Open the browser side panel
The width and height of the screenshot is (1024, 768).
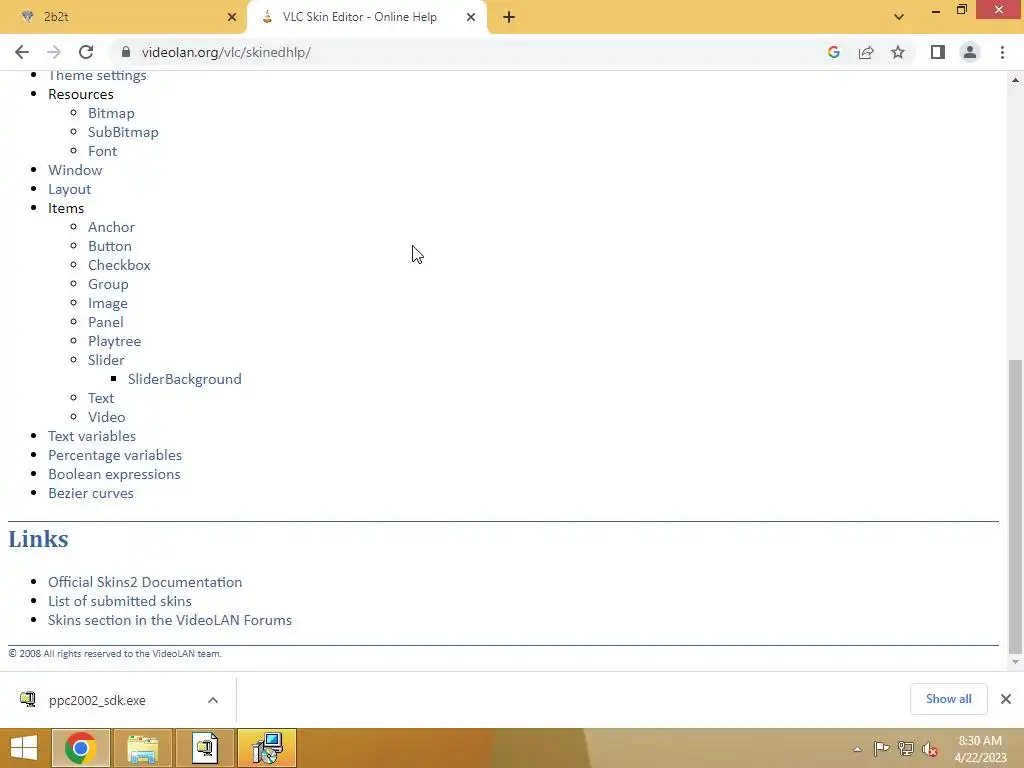938,52
